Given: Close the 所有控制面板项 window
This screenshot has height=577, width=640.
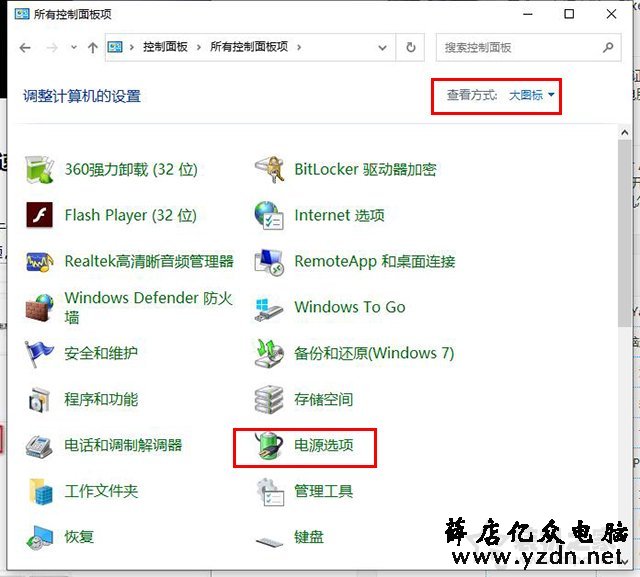Looking at the screenshot, I should click(611, 14).
